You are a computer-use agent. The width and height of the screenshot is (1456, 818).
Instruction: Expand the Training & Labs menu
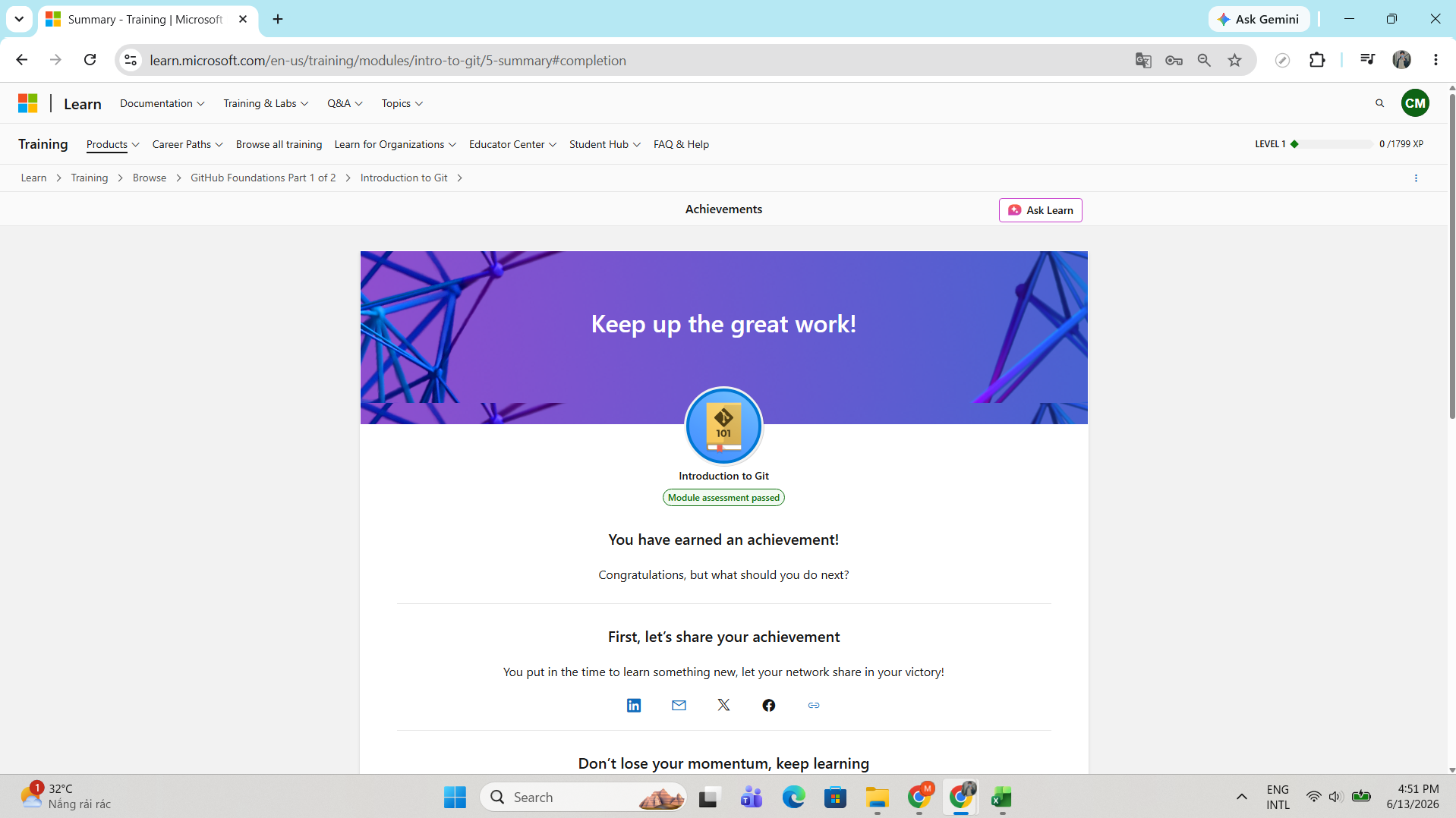[x=266, y=103]
